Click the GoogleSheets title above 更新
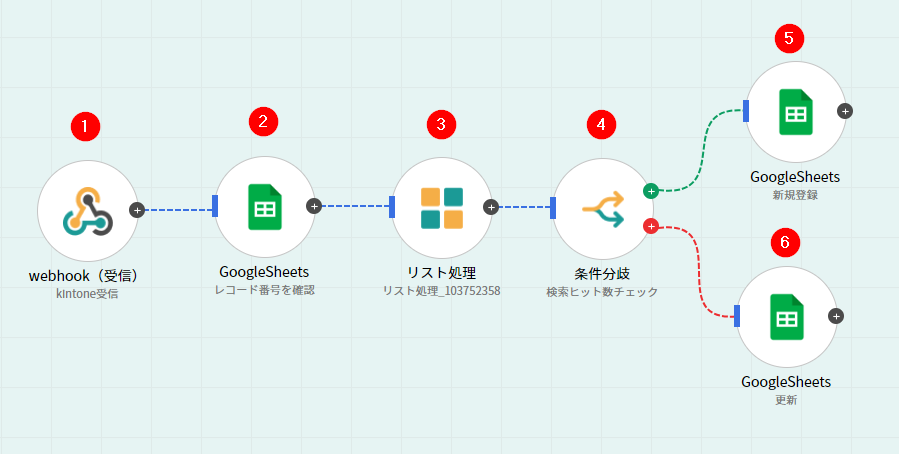This screenshot has width=899, height=454. (x=786, y=382)
